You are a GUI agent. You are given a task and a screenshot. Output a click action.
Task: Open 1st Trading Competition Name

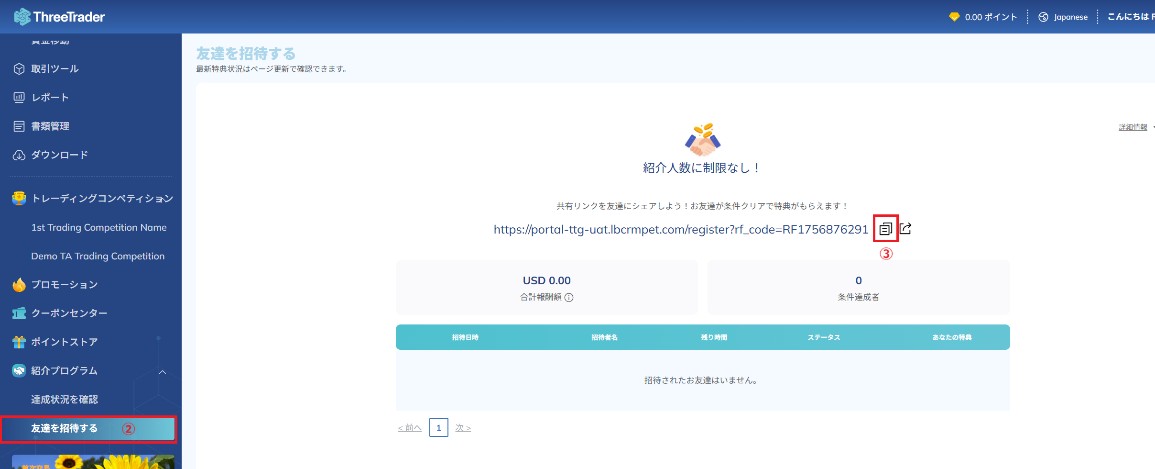pyautogui.click(x=99, y=228)
